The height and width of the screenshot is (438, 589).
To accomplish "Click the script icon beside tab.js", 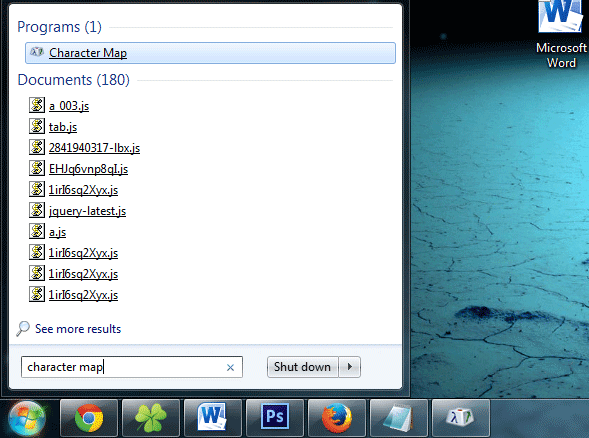I will tap(37, 126).
